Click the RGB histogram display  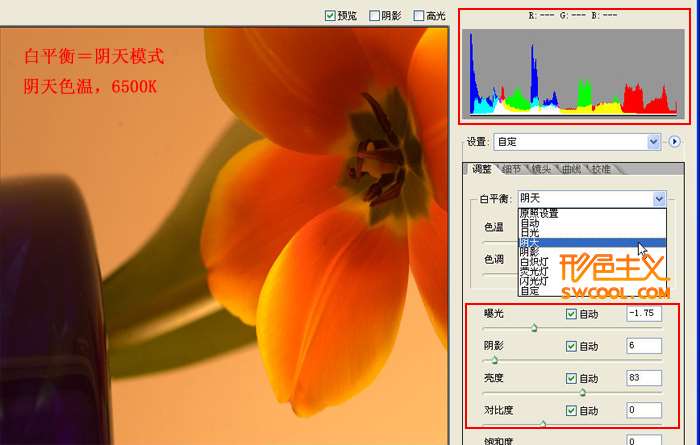[x=573, y=73]
